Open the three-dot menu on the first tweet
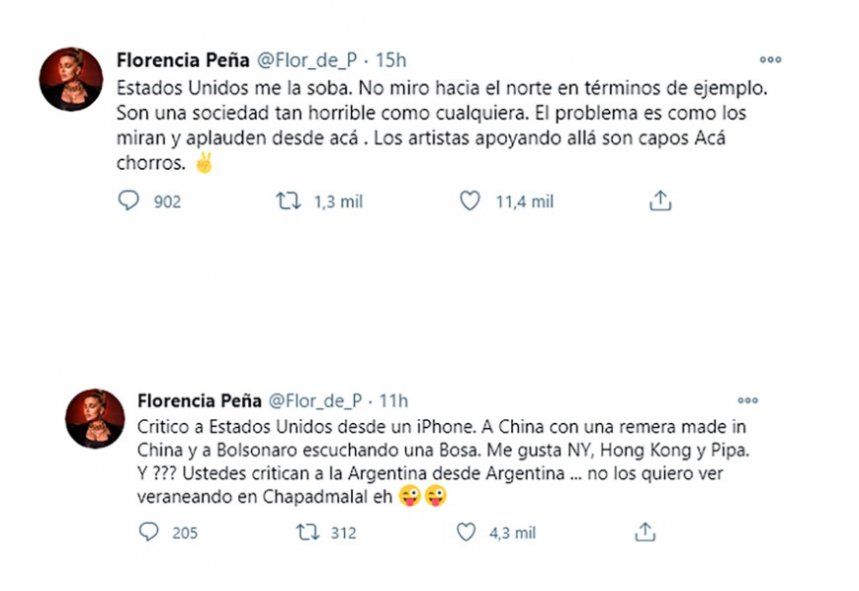This screenshot has width=859, height=591. tap(770, 60)
